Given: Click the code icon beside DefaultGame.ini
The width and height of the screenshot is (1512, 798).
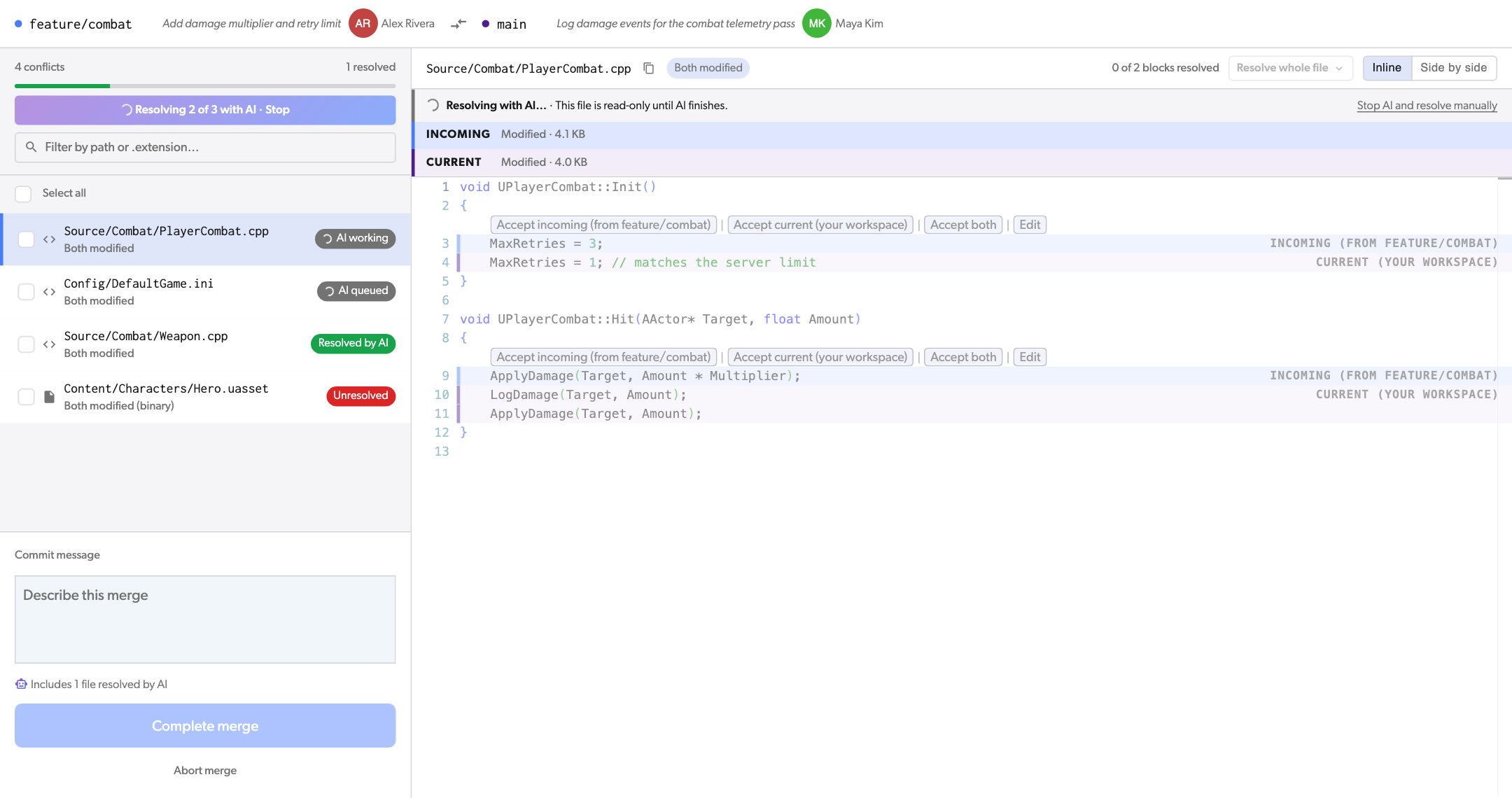Looking at the screenshot, I should [49, 292].
